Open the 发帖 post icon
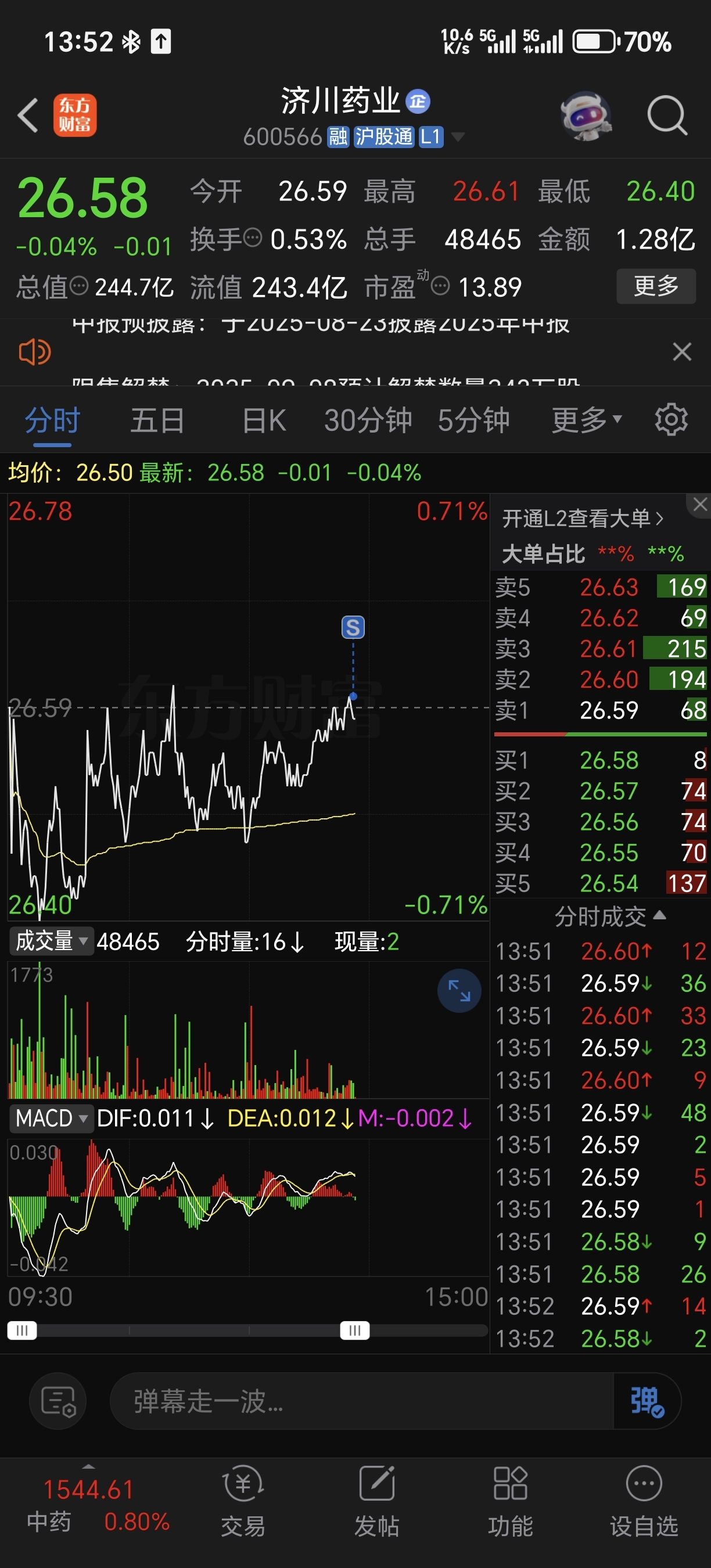This screenshot has height=1568, width=711. [x=377, y=1502]
